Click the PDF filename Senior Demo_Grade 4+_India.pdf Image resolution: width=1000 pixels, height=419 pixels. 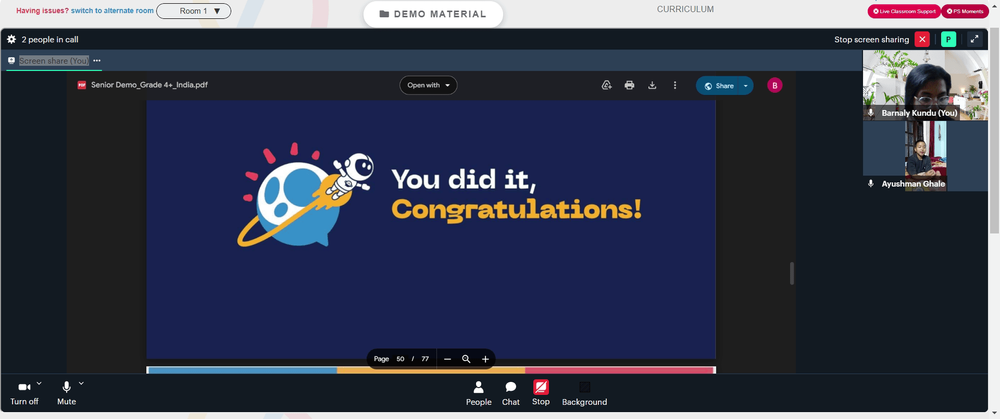[149, 85]
